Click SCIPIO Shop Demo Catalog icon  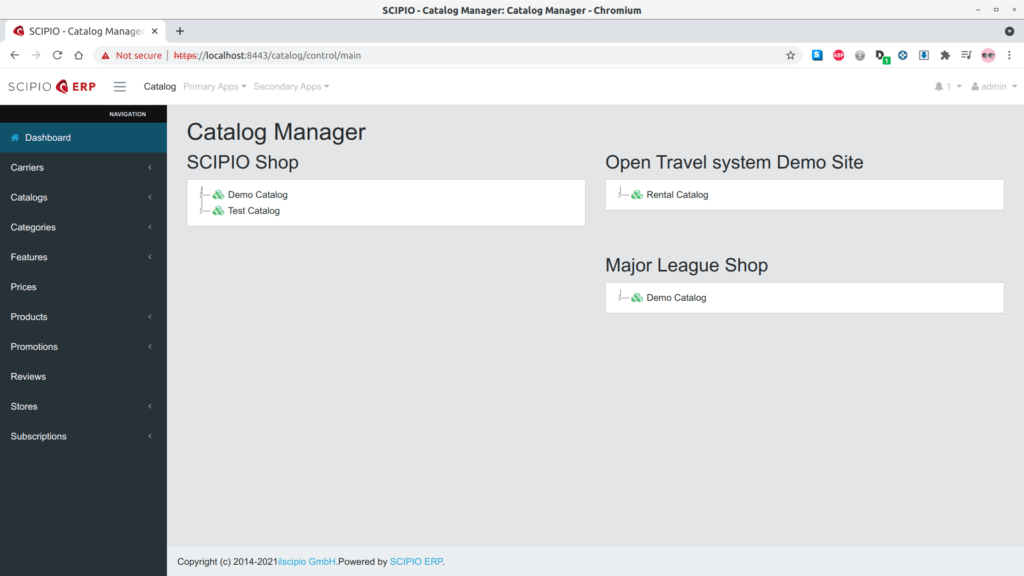click(218, 195)
